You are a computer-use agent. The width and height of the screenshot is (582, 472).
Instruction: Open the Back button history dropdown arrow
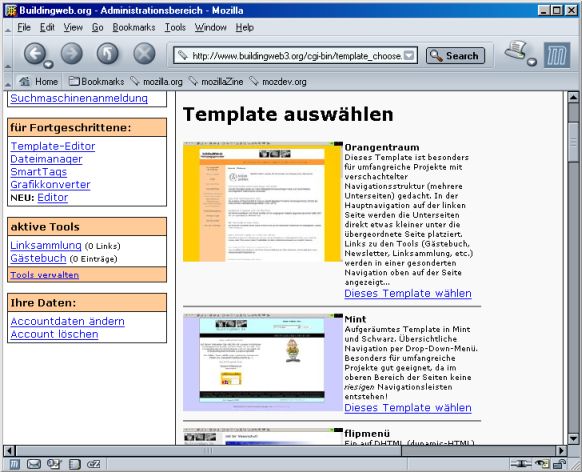click(49, 65)
